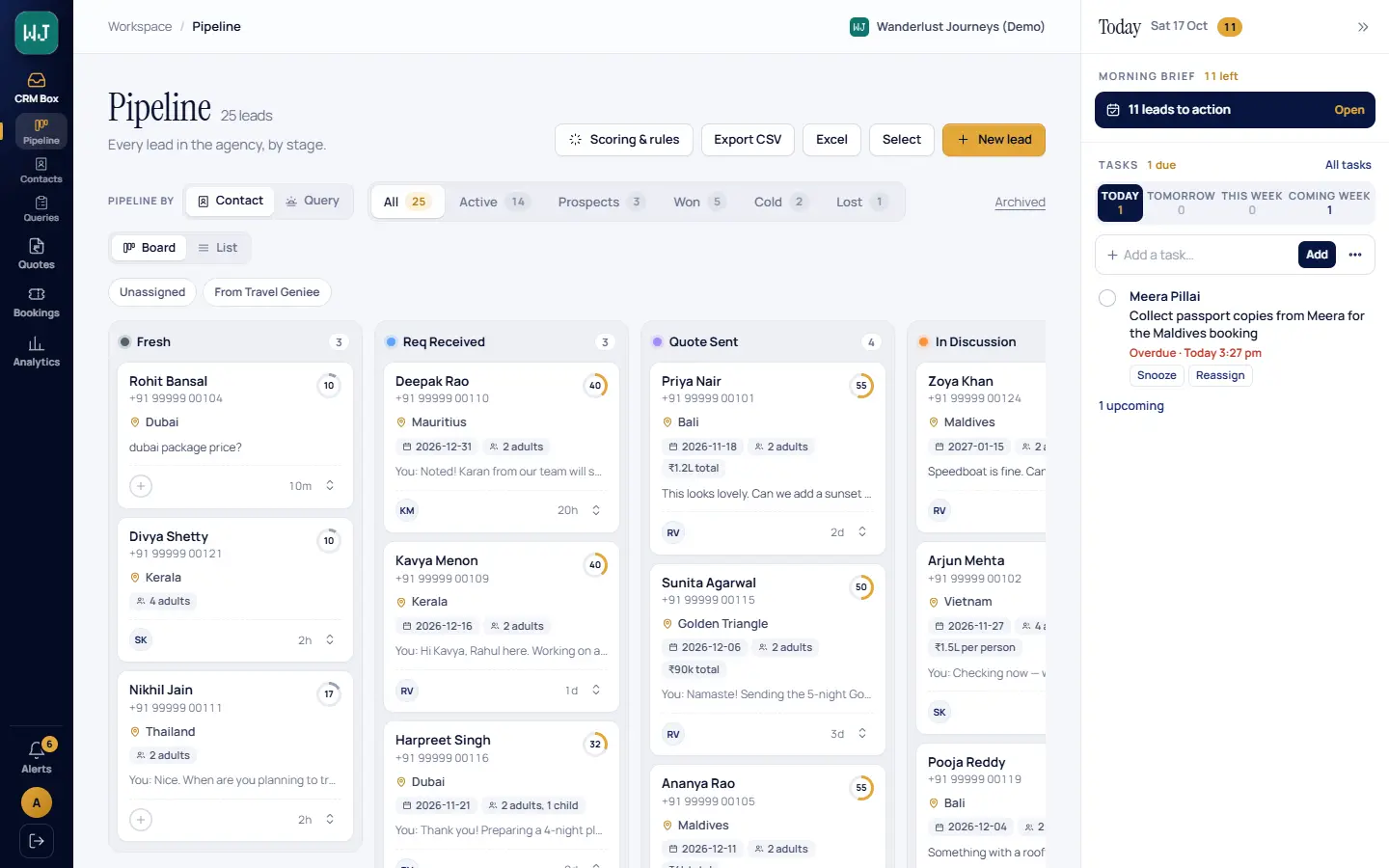Click the New lead button
1389x868 pixels.
pyautogui.click(x=994, y=140)
